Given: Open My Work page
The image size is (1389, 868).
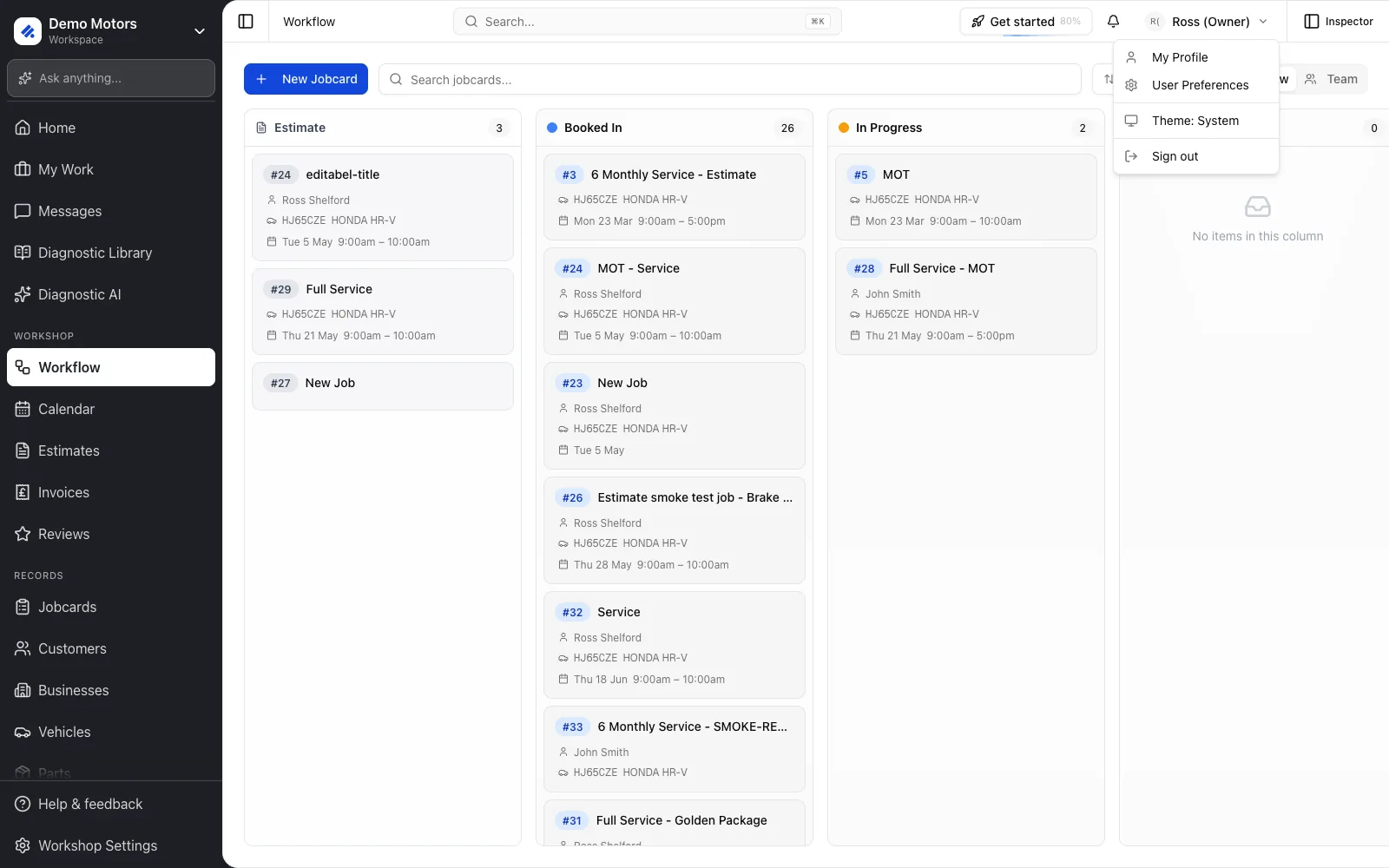Looking at the screenshot, I should click(x=111, y=169).
